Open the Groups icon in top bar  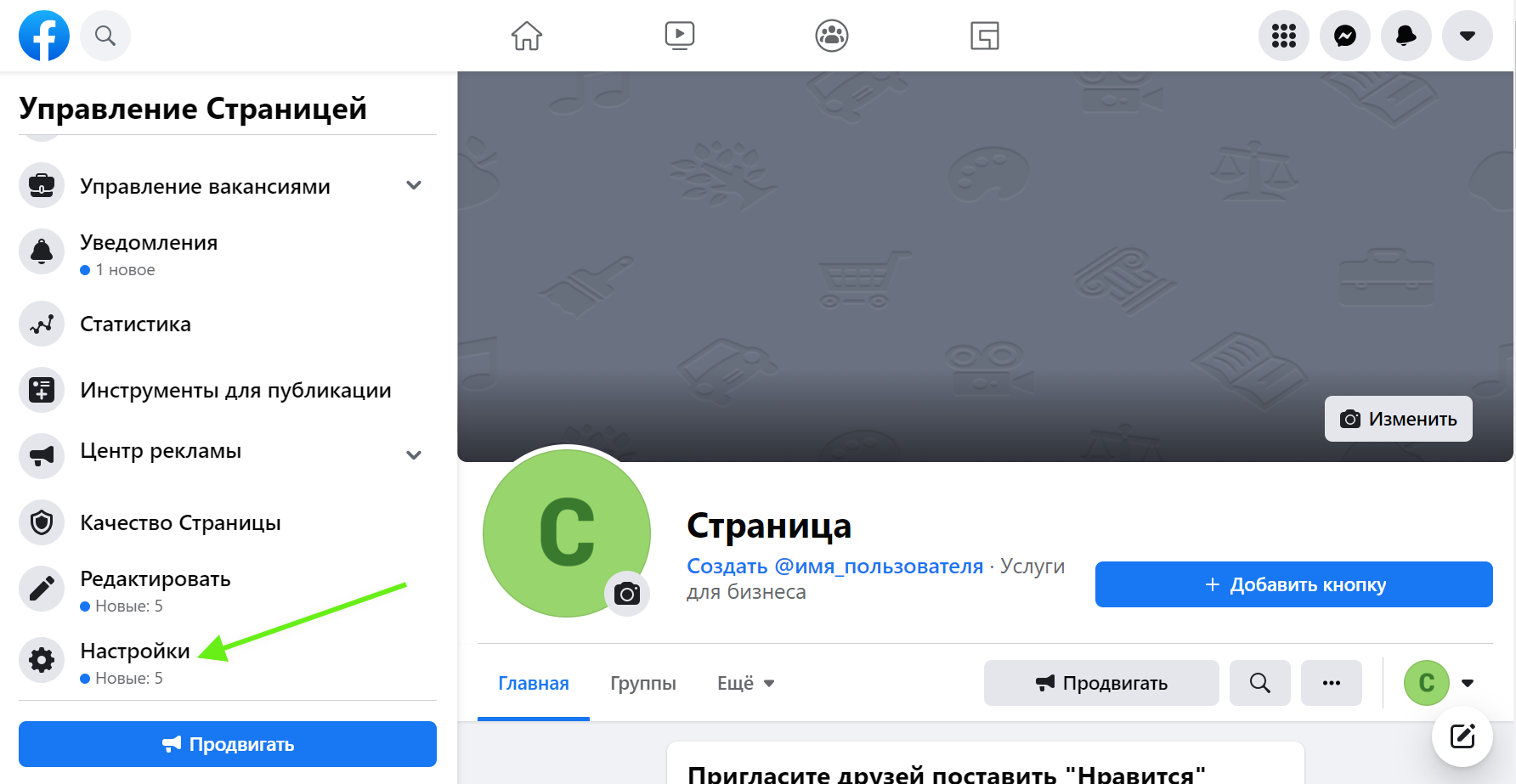point(832,36)
